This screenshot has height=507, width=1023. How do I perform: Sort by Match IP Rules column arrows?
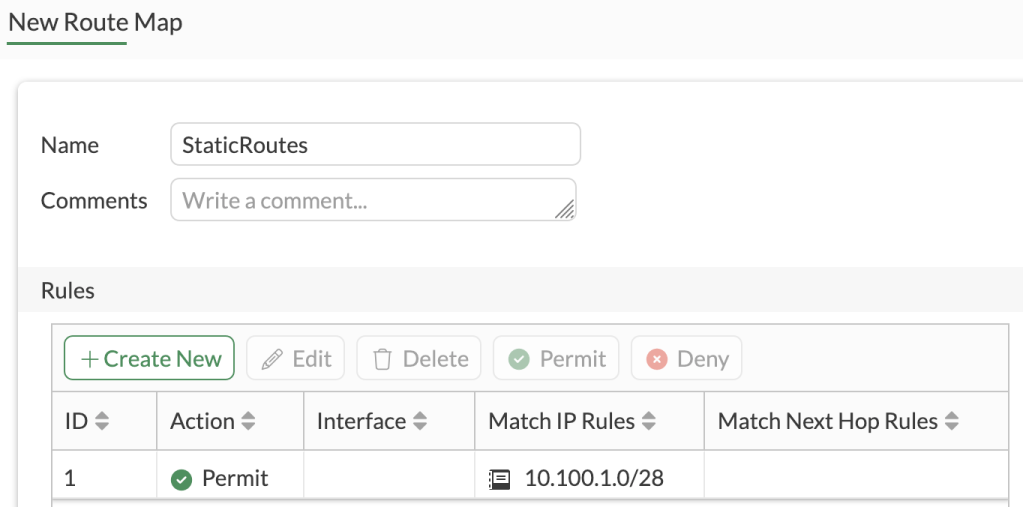pyautogui.click(x=649, y=422)
